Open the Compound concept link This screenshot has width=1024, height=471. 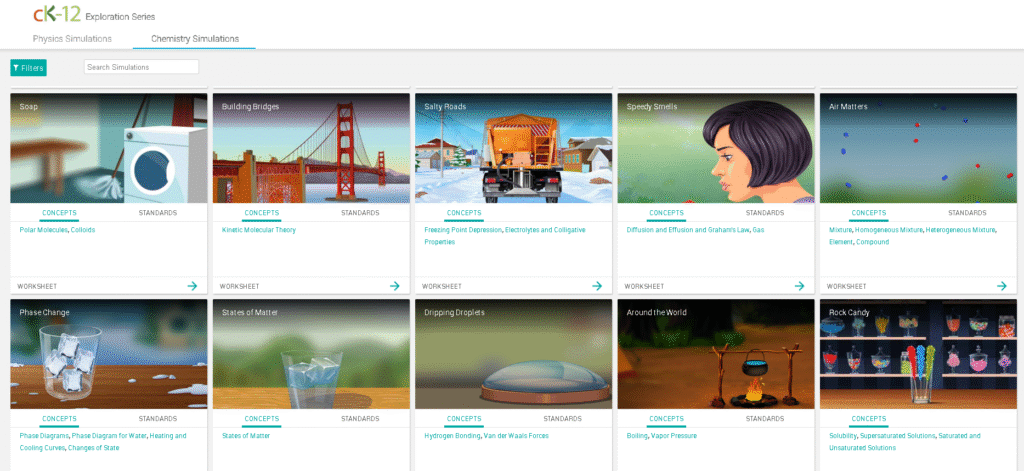point(873,242)
